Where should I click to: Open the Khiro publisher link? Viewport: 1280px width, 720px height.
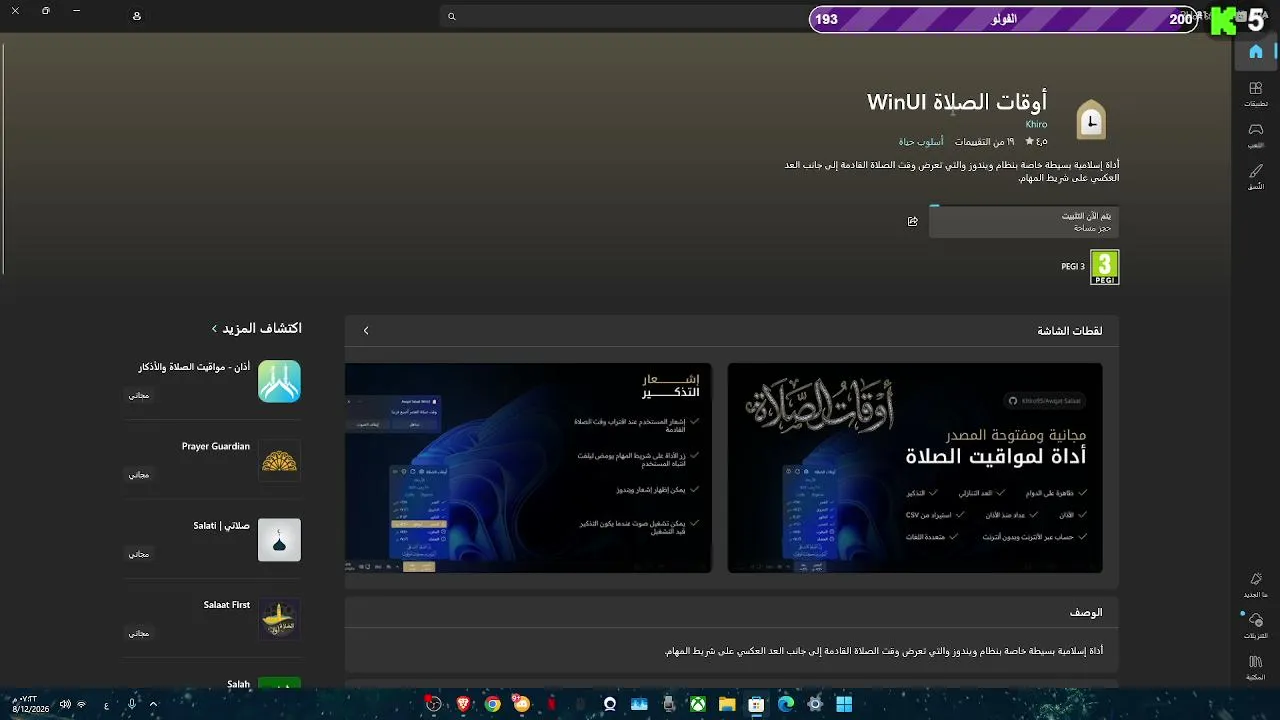coord(1036,124)
